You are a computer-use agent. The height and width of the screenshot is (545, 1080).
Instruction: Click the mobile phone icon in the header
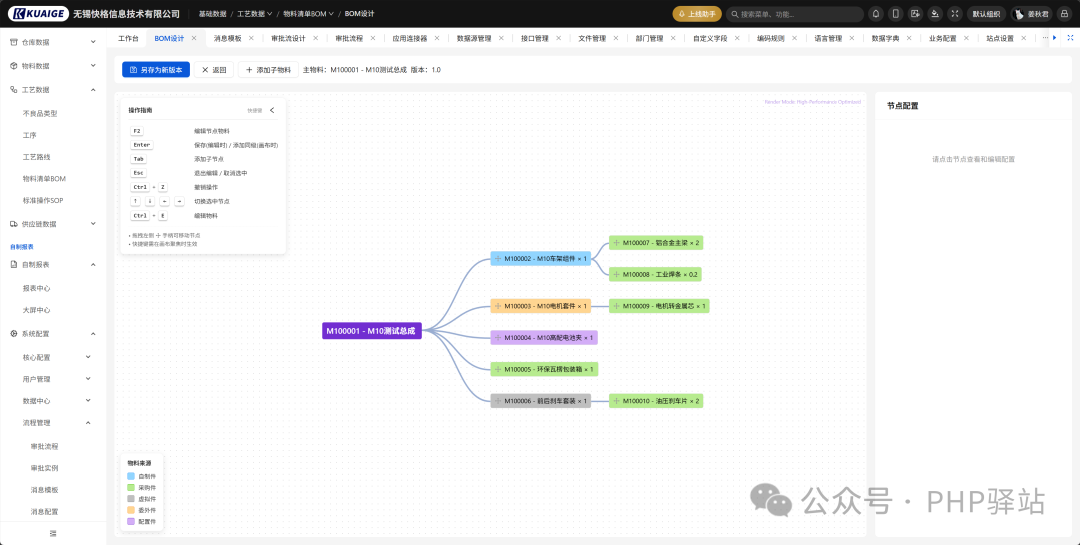pyautogui.click(x=895, y=14)
